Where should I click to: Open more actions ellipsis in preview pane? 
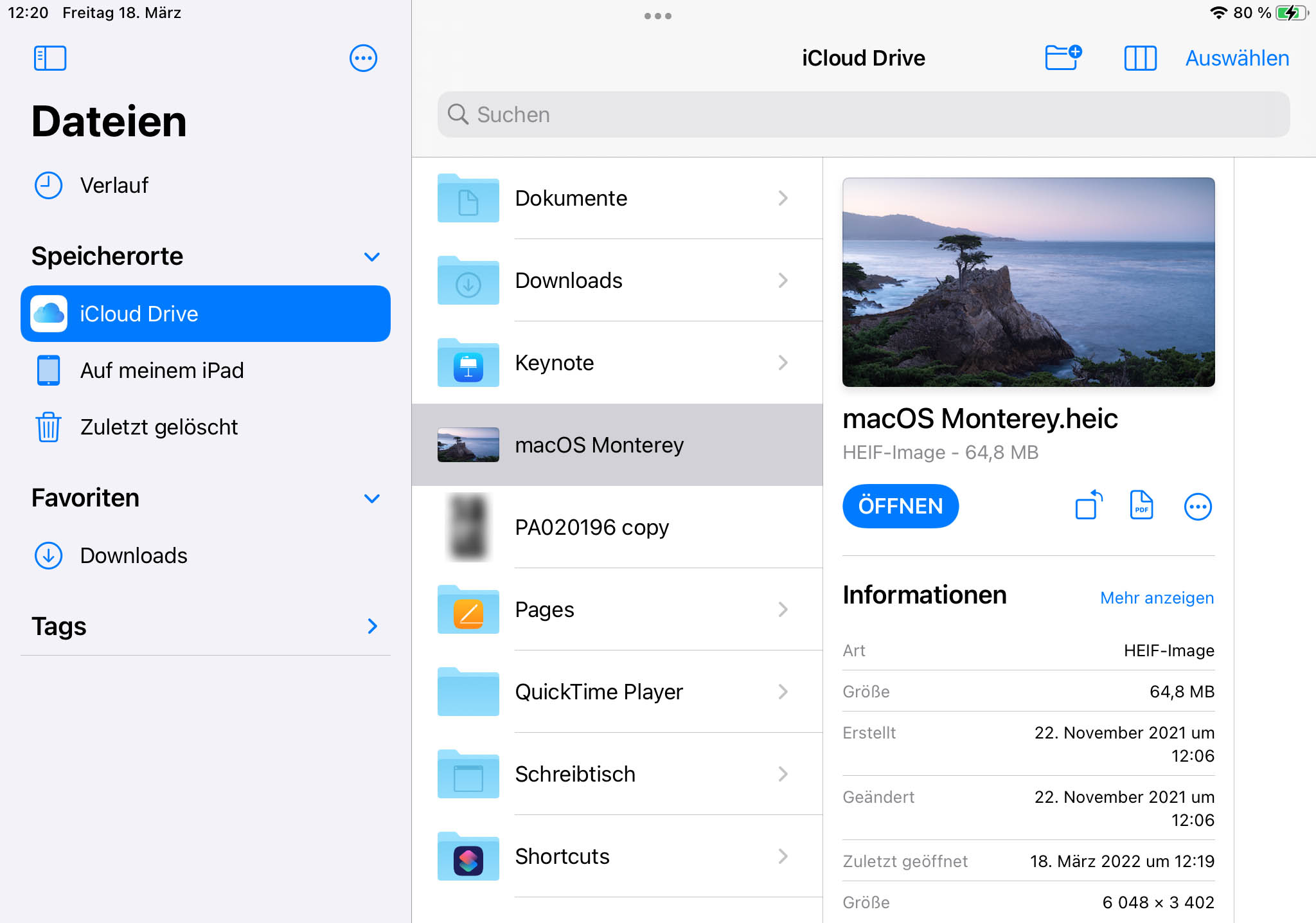click(1198, 506)
